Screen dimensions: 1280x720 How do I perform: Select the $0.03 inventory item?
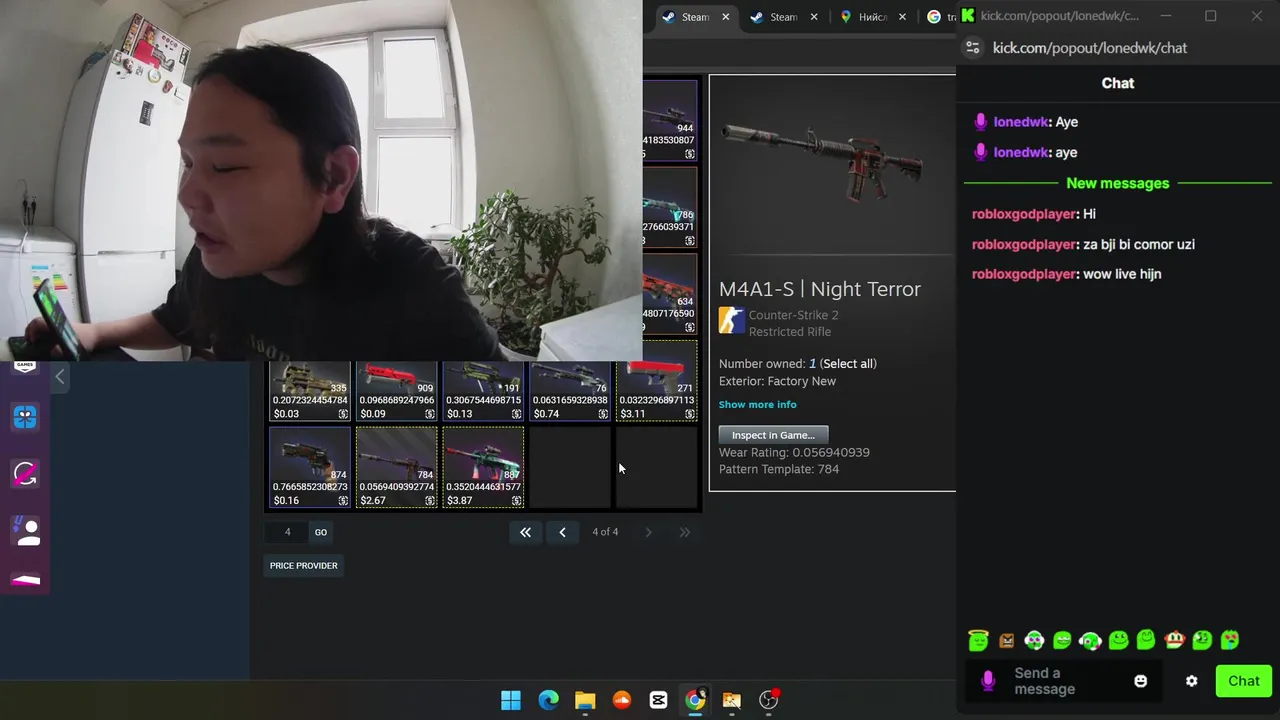tap(310, 391)
